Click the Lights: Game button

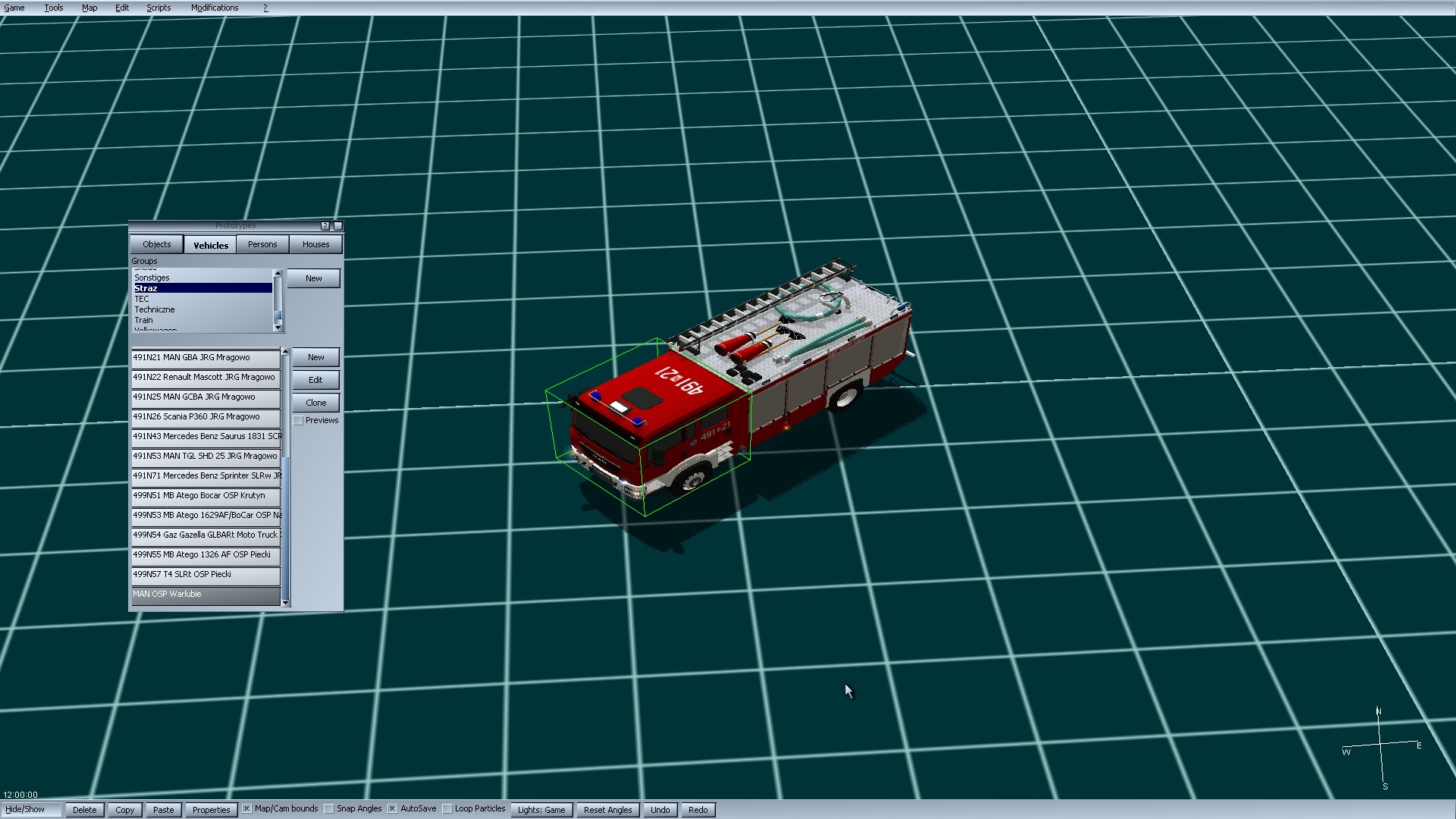click(x=541, y=810)
